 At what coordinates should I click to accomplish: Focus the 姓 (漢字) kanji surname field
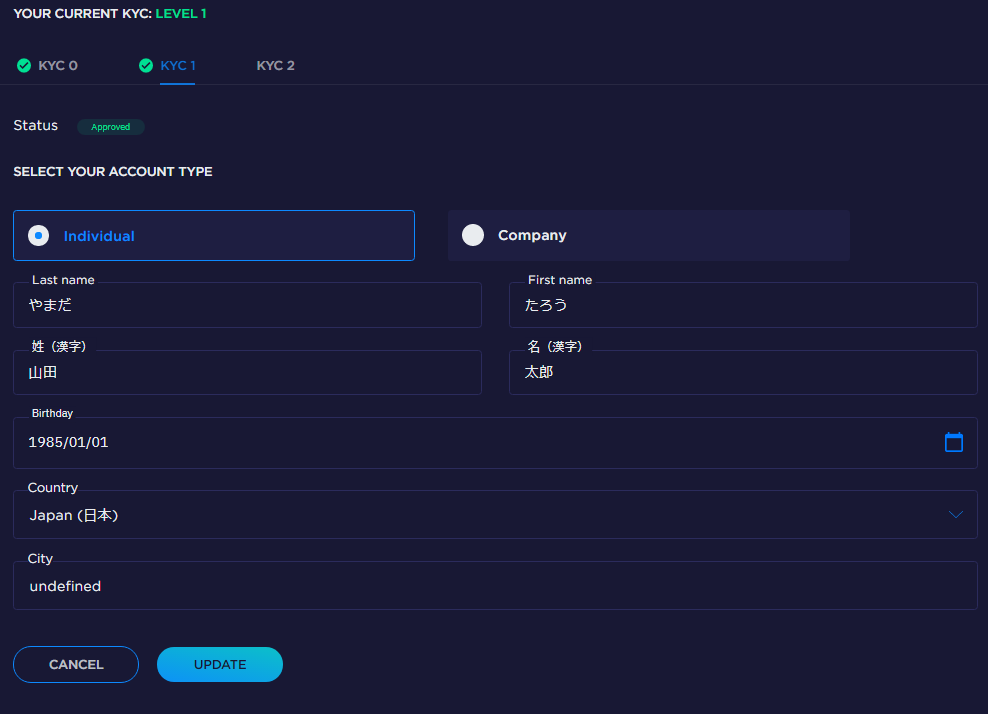click(x=247, y=372)
